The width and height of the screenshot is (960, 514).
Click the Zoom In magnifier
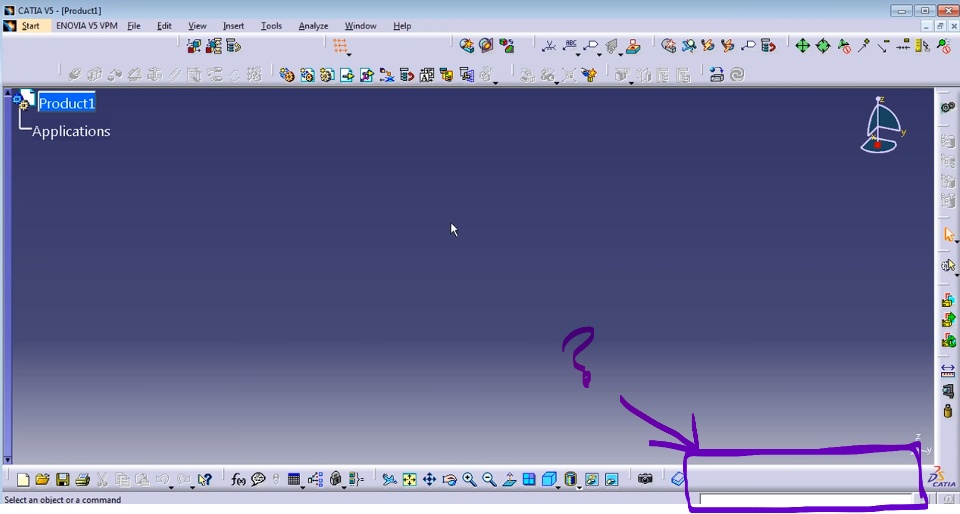pos(470,480)
